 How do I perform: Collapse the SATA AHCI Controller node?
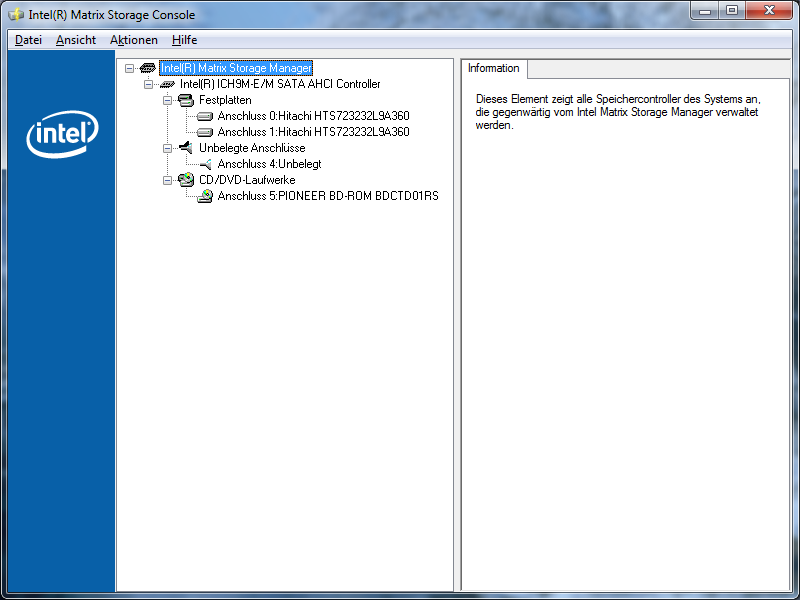148,84
